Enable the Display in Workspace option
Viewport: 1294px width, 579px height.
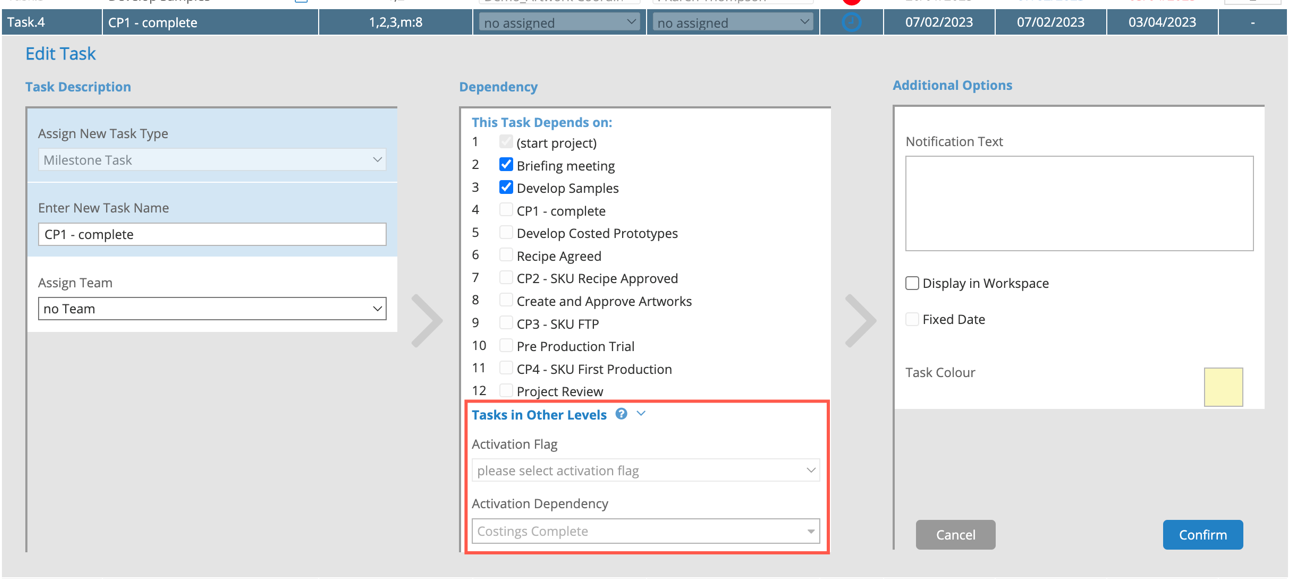coord(911,283)
